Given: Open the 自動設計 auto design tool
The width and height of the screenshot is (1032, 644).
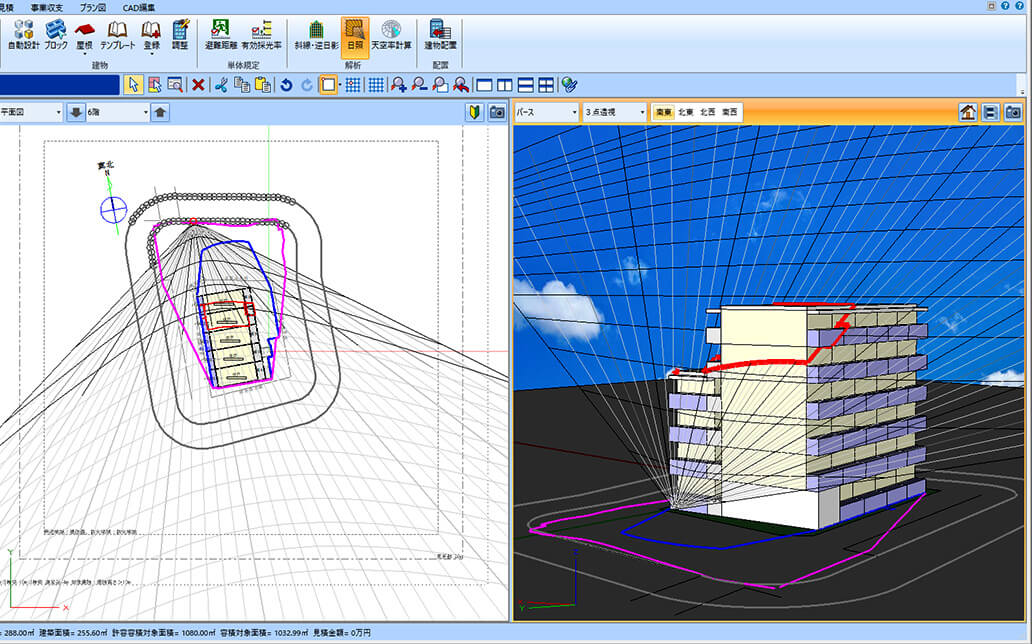Looking at the screenshot, I should pyautogui.click(x=22, y=34).
